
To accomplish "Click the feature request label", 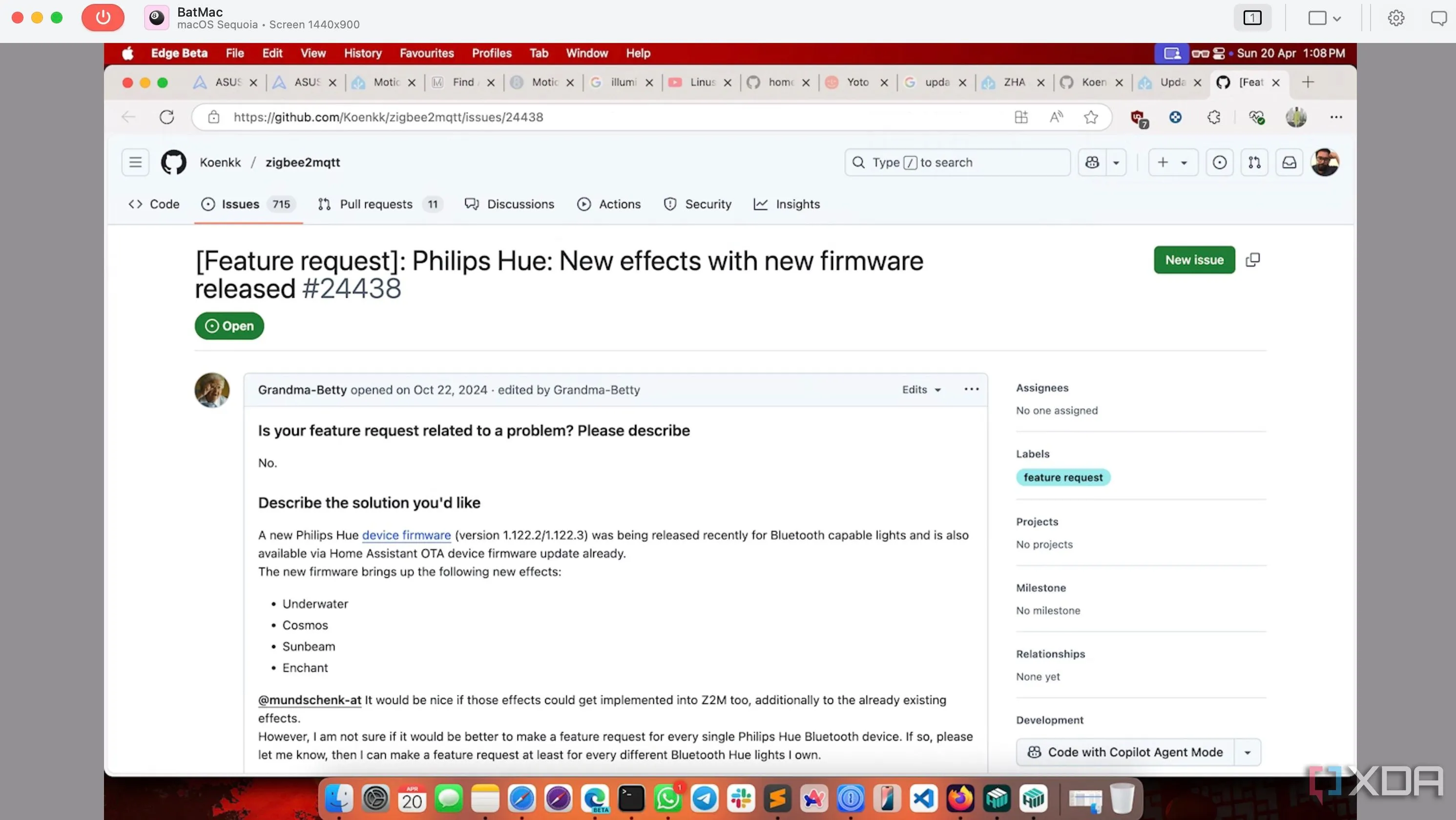I will [x=1063, y=477].
